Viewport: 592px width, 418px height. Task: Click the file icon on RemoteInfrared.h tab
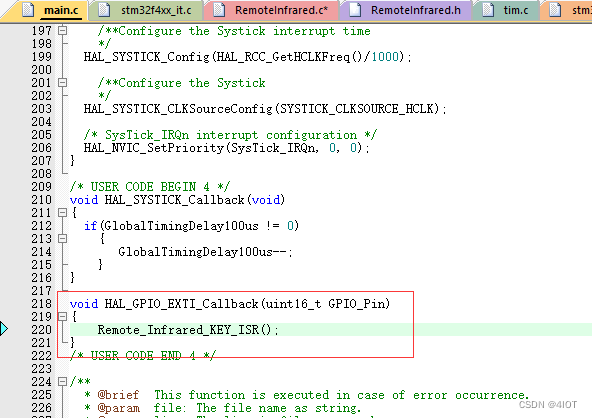(355, 10)
